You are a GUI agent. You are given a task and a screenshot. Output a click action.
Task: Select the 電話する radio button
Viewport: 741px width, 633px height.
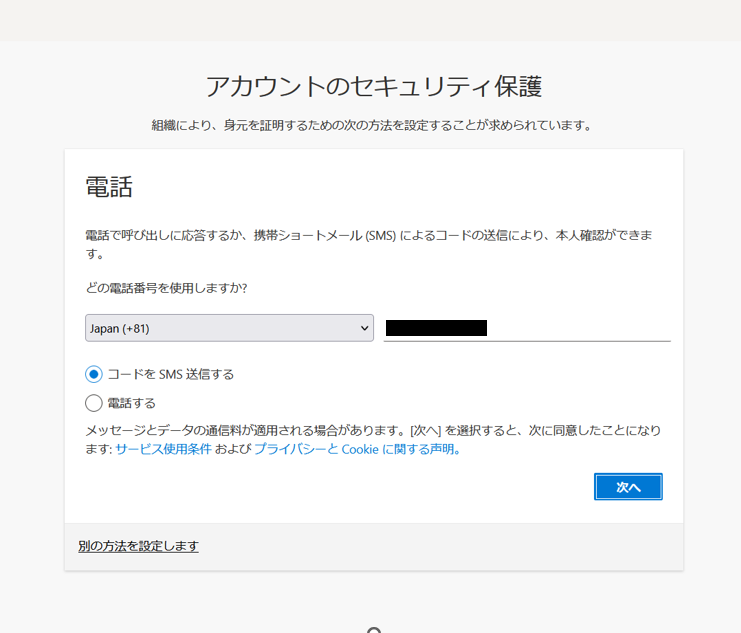(x=94, y=403)
